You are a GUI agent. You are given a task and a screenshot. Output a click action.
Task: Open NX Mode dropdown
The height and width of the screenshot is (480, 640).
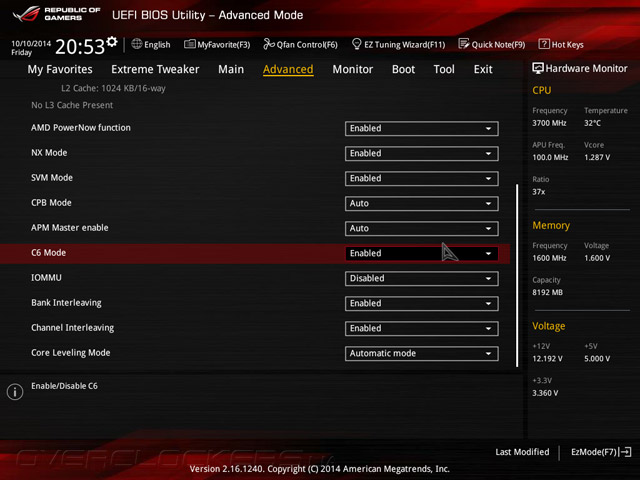pos(421,153)
